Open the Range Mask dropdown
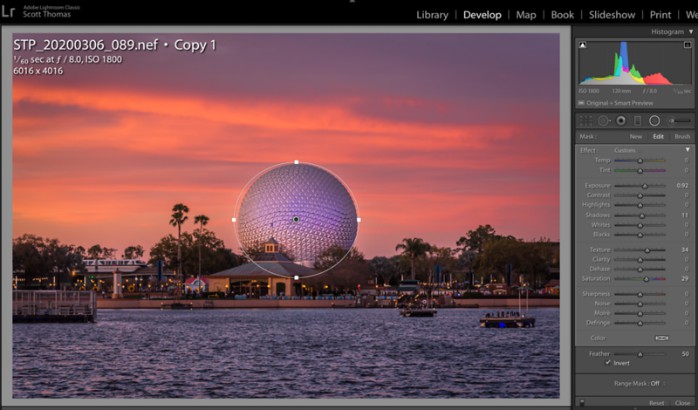 coord(657,383)
